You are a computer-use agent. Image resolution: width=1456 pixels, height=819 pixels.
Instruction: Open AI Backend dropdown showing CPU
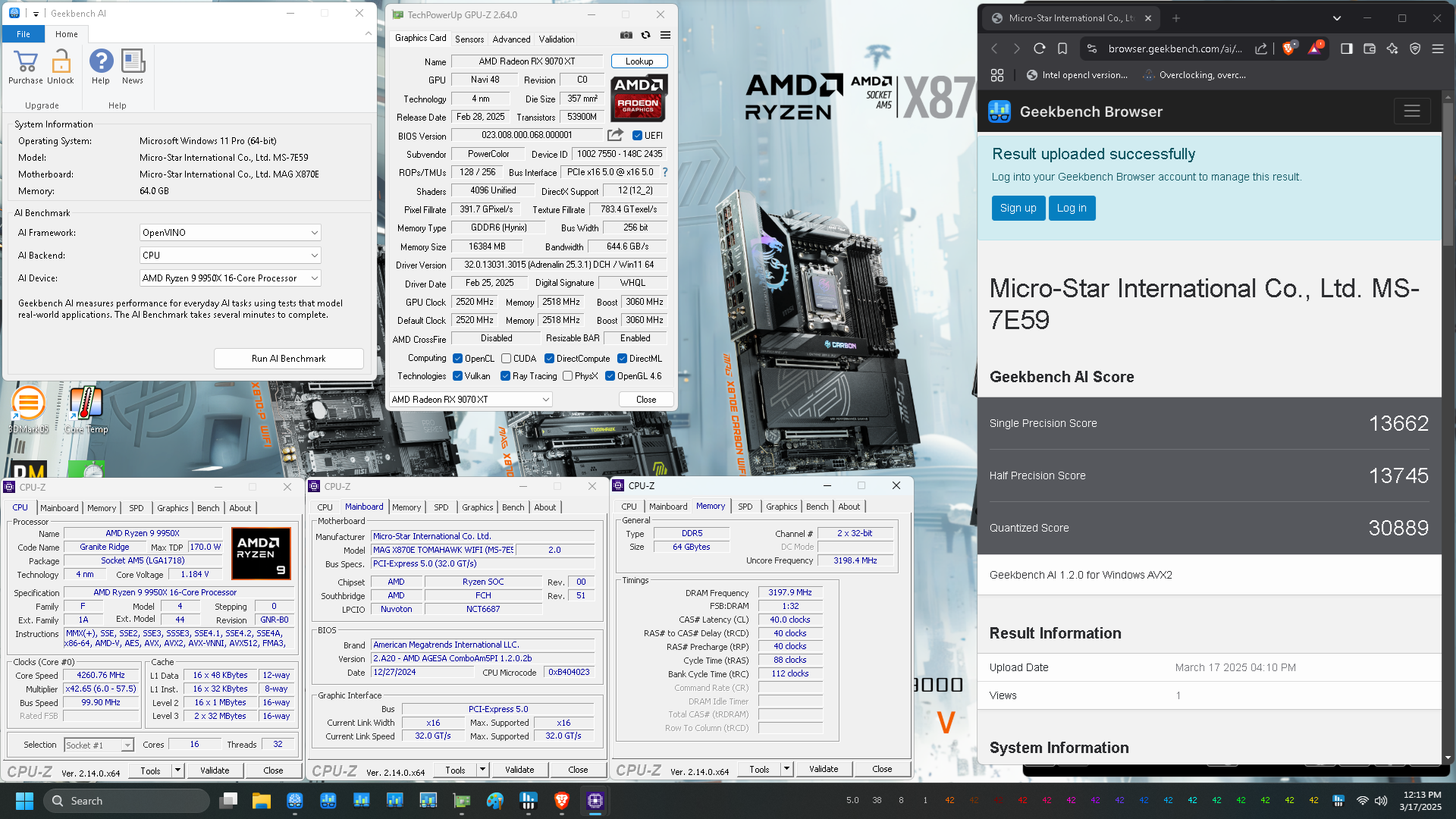[230, 256]
